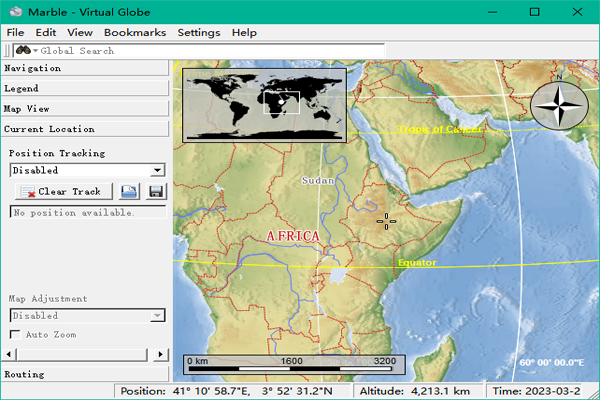This screenshot has height=400, width=600.
Task: Open the Position Tracking dropdown
Action: pos(88,170)
